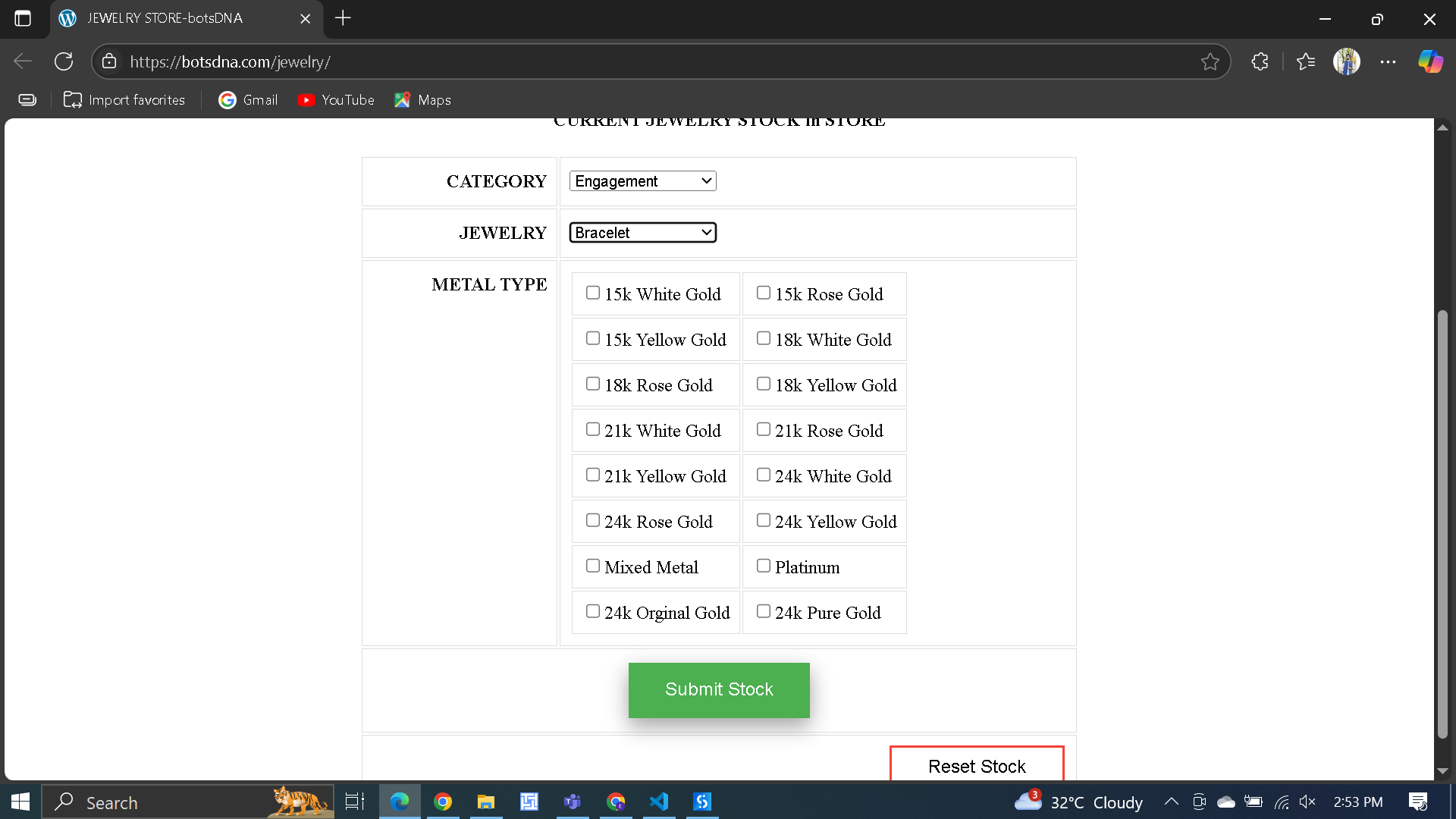Open the YouTube bookmark
This screenshot has width=1456, height=819.
point(336,100)
